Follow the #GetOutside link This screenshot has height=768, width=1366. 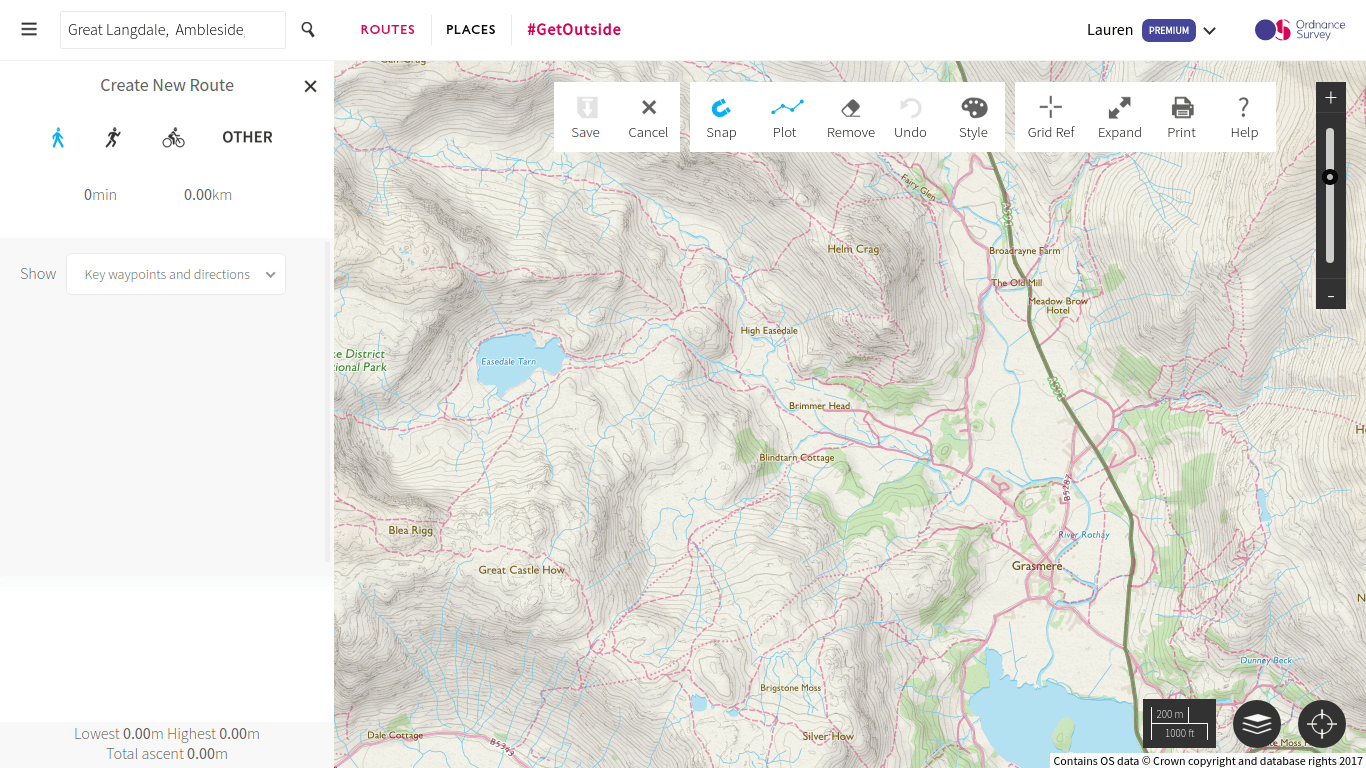coord(574,30)
